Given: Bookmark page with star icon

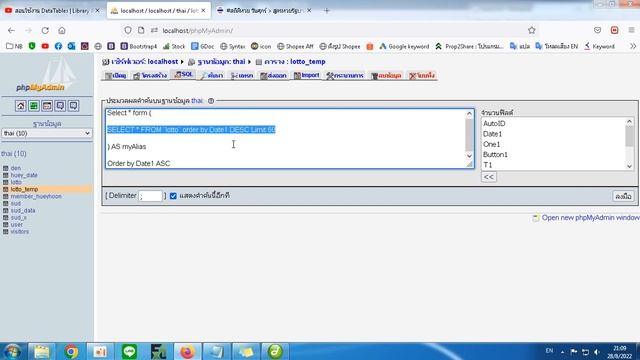Looking at the screenshot, I should tap(531, 30).
